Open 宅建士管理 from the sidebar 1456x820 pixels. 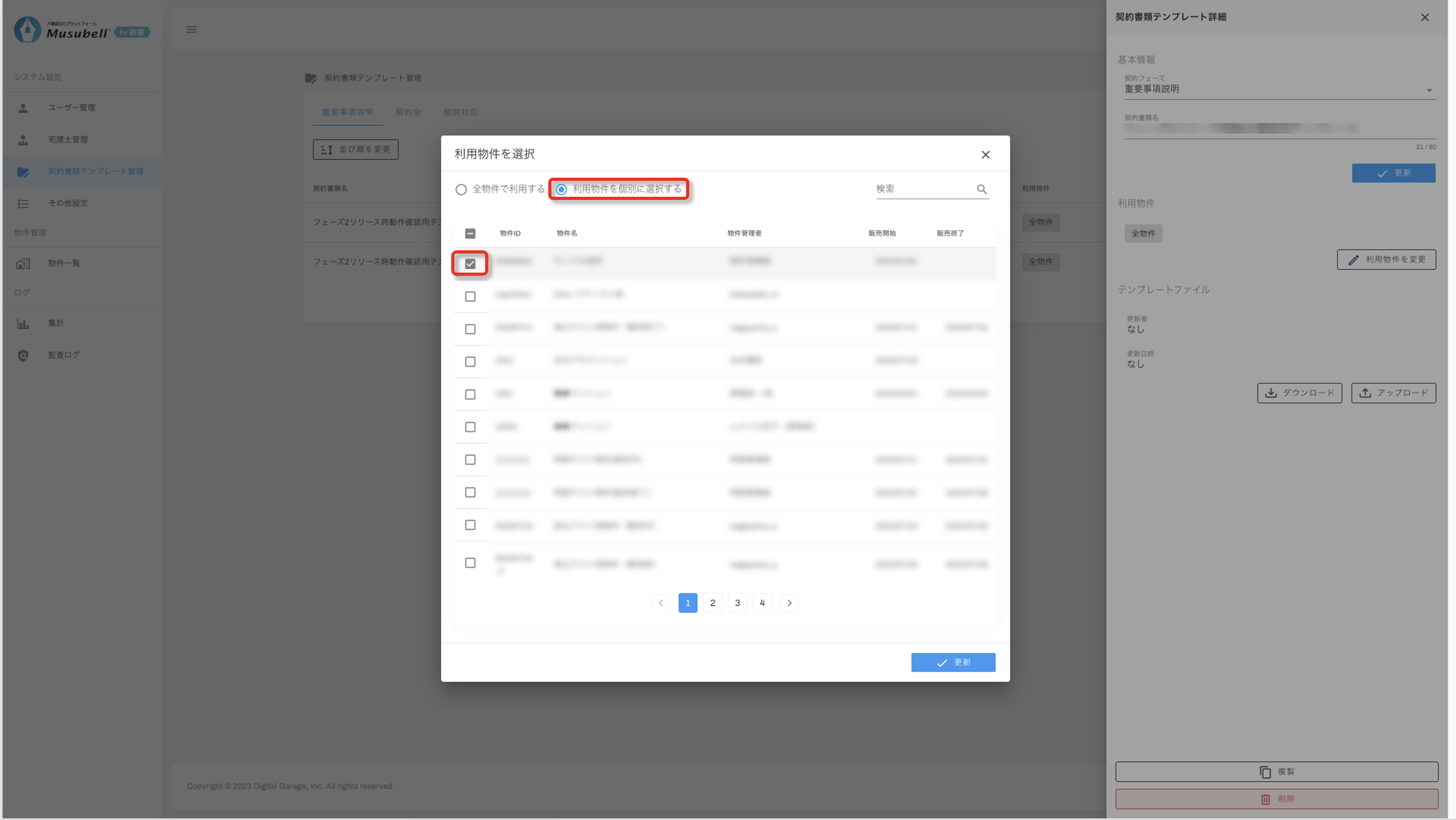(68, 139)
